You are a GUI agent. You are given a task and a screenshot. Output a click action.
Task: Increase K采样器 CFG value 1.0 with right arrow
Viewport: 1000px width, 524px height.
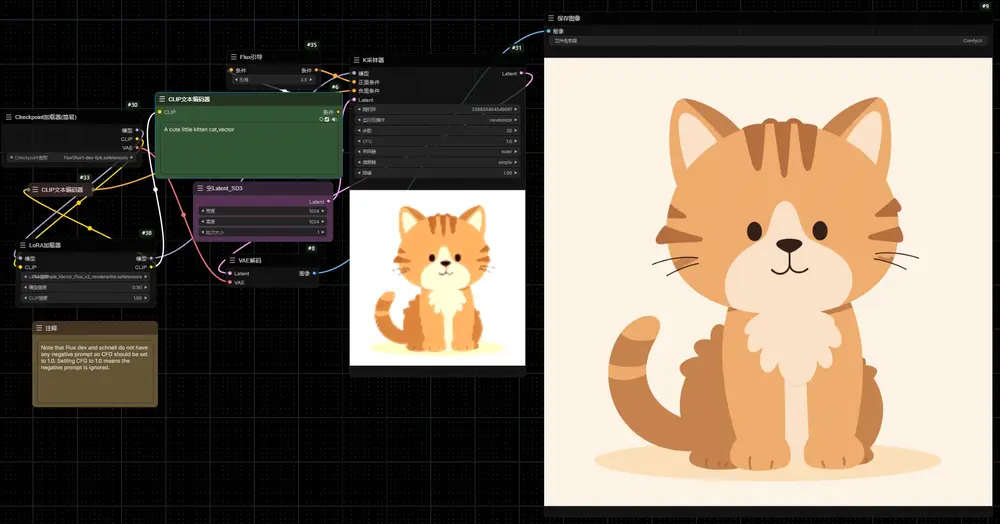pyautogui.click(x=515, y=142)
